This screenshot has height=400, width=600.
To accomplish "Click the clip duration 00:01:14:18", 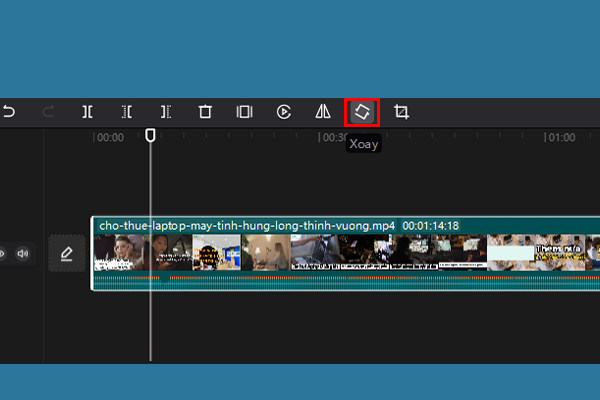I will (x=430, y=226).
